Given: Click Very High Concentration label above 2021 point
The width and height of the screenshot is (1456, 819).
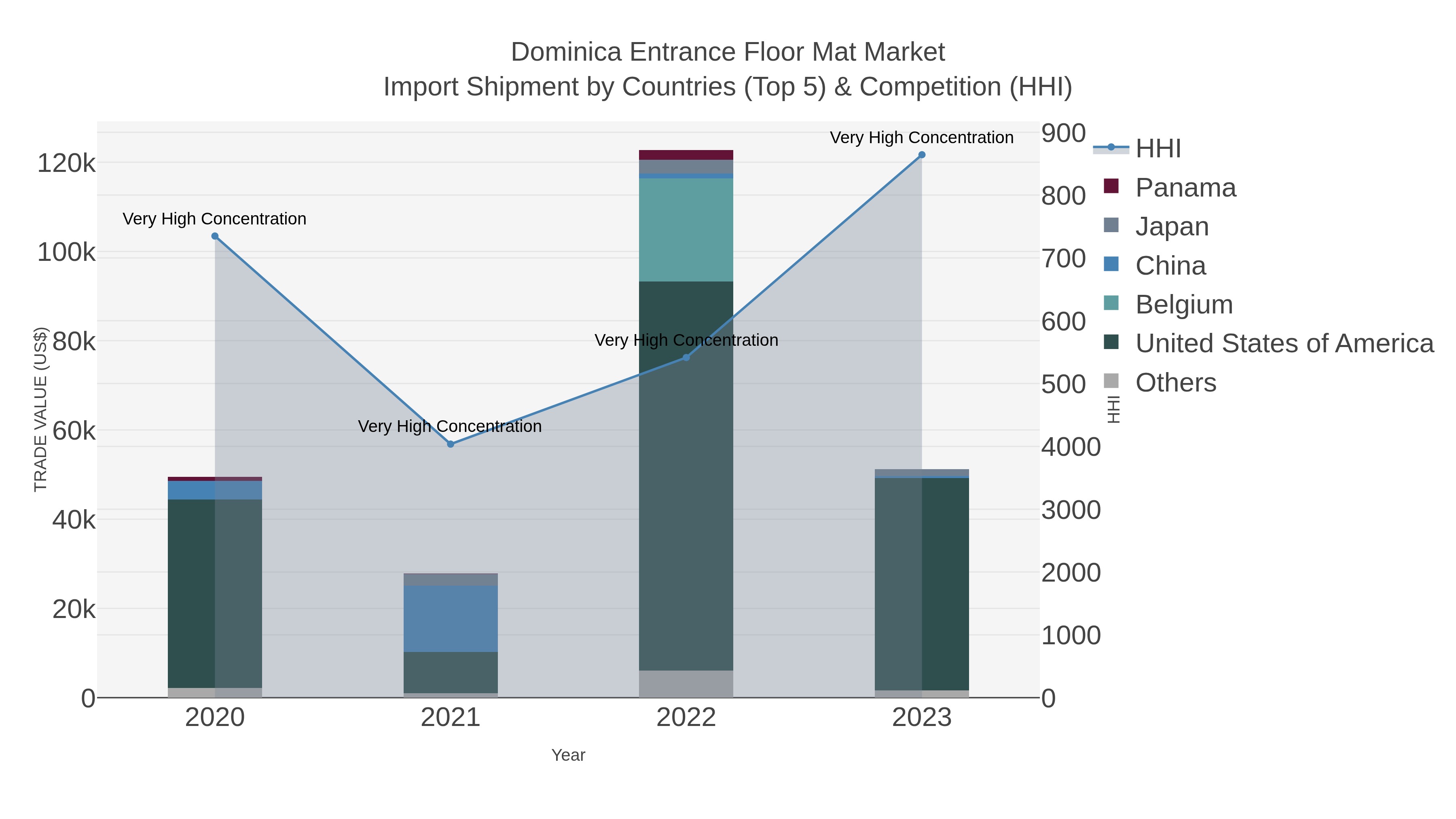Looking at the screenshot, I should pos(450,426).
